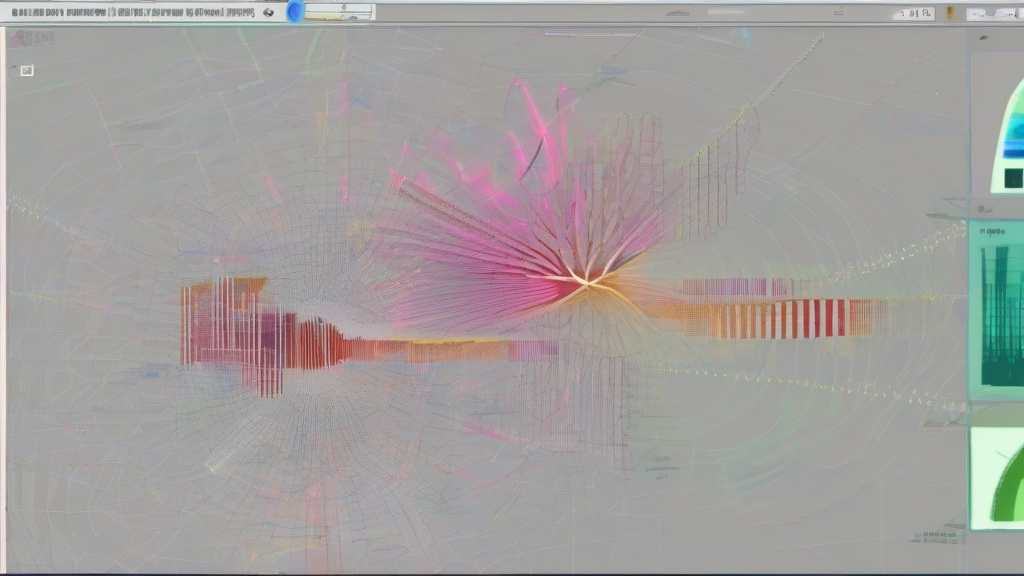Pick the dark teal swatch under the top-right gauge
This screenshot has height=576, width=1024.
(1013, 178)
